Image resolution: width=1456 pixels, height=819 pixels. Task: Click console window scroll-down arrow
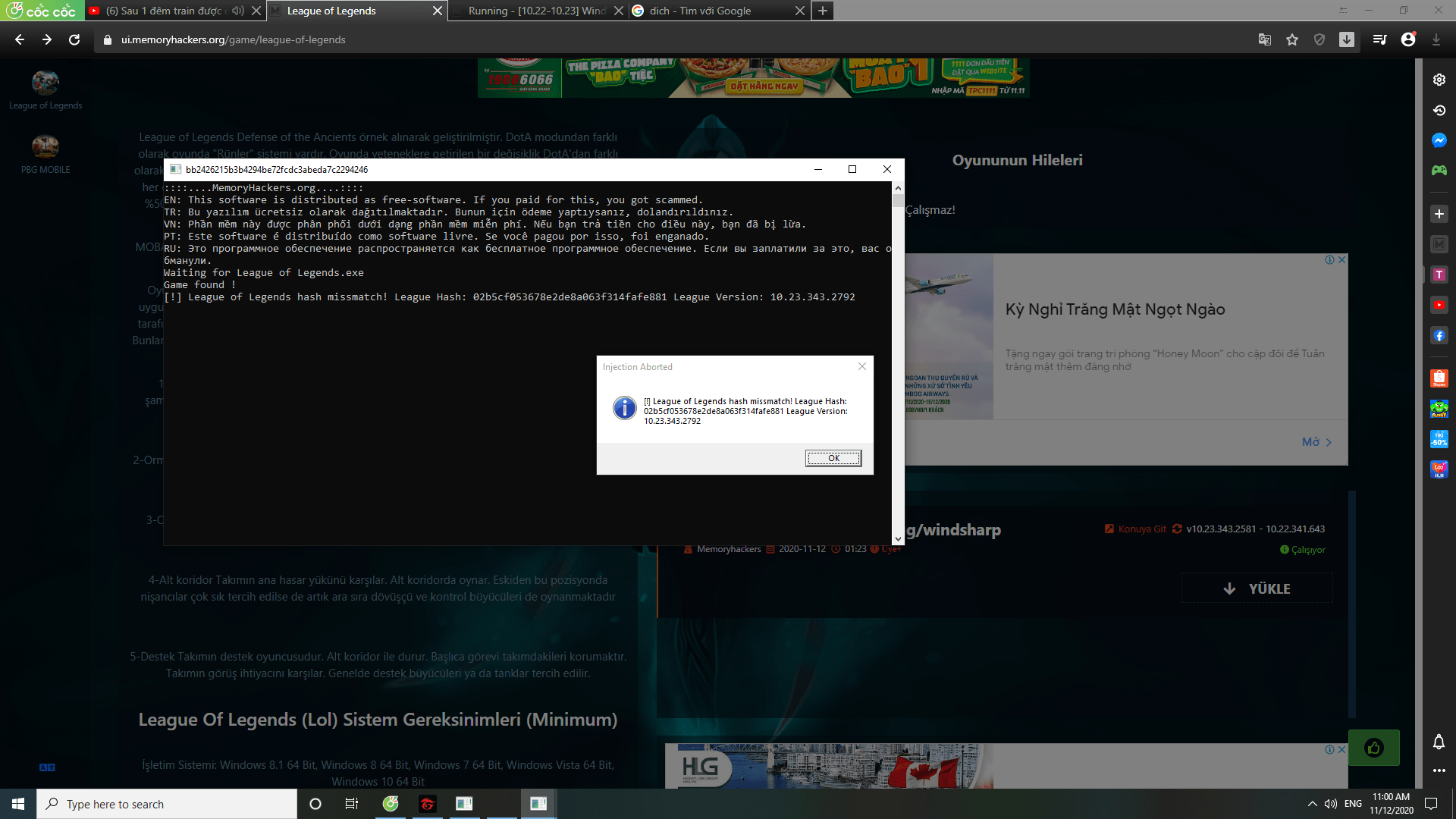click(898, 538)
